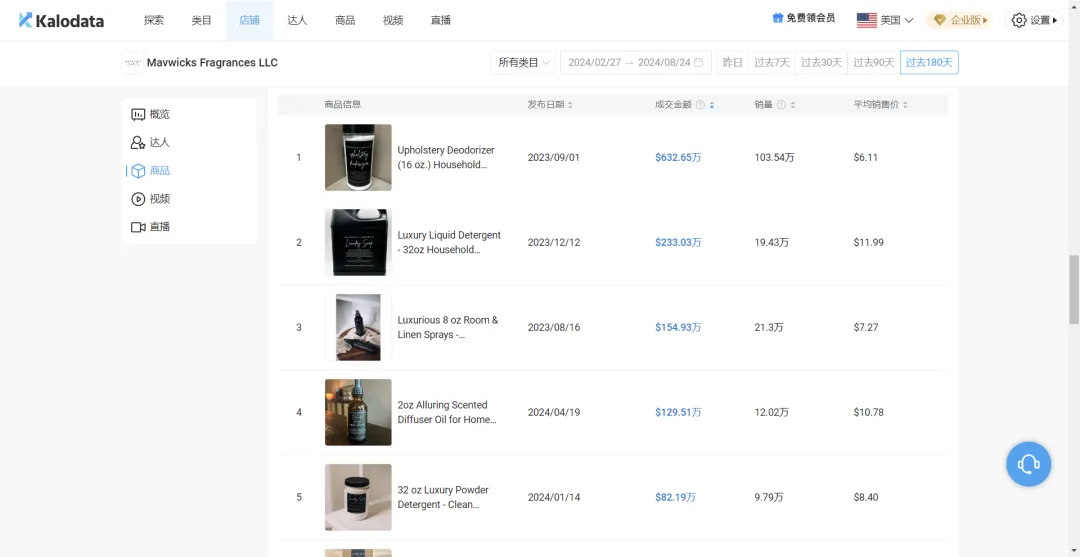
Task: Open Luxury Liquid Detergent product thumbnail
Action: pos(358,242)
